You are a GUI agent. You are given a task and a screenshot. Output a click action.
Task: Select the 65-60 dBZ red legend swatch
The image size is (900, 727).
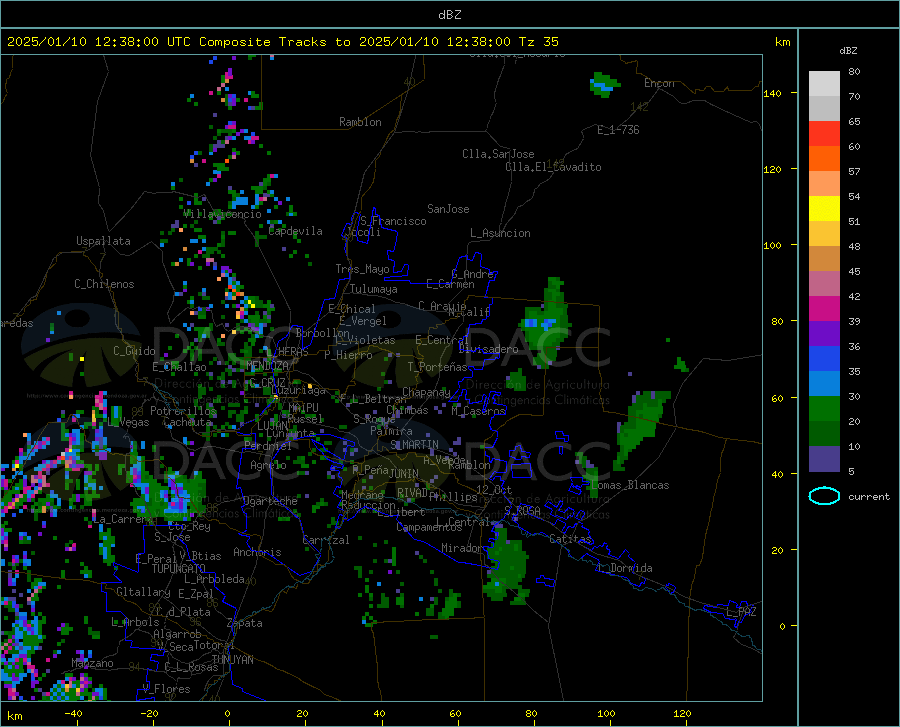coord(824,134)
